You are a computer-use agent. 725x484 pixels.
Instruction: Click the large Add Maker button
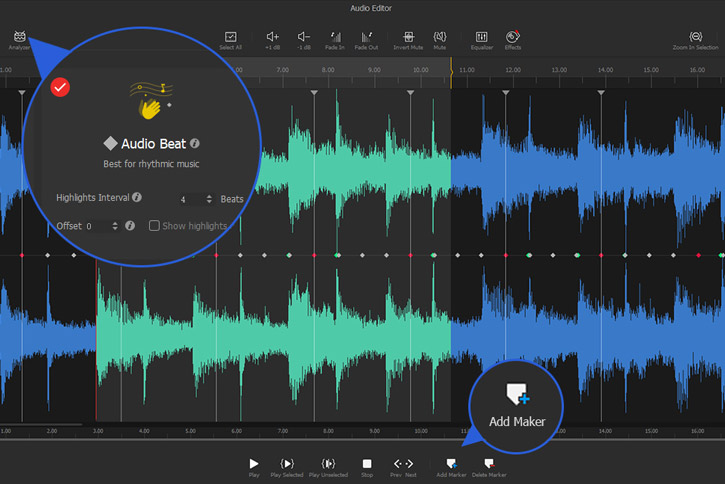coord(517,403)
